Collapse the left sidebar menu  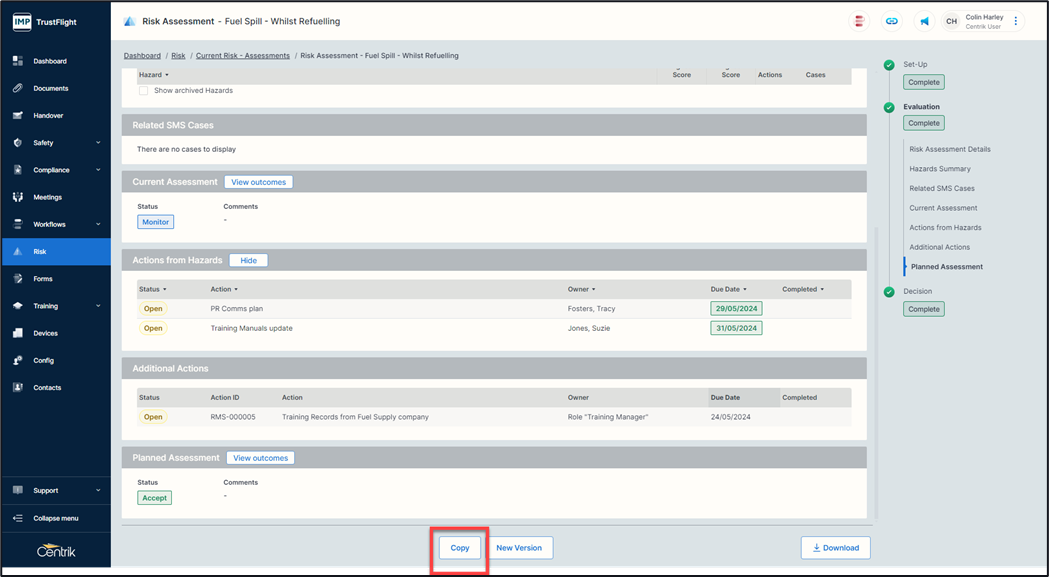coord(55,518)
